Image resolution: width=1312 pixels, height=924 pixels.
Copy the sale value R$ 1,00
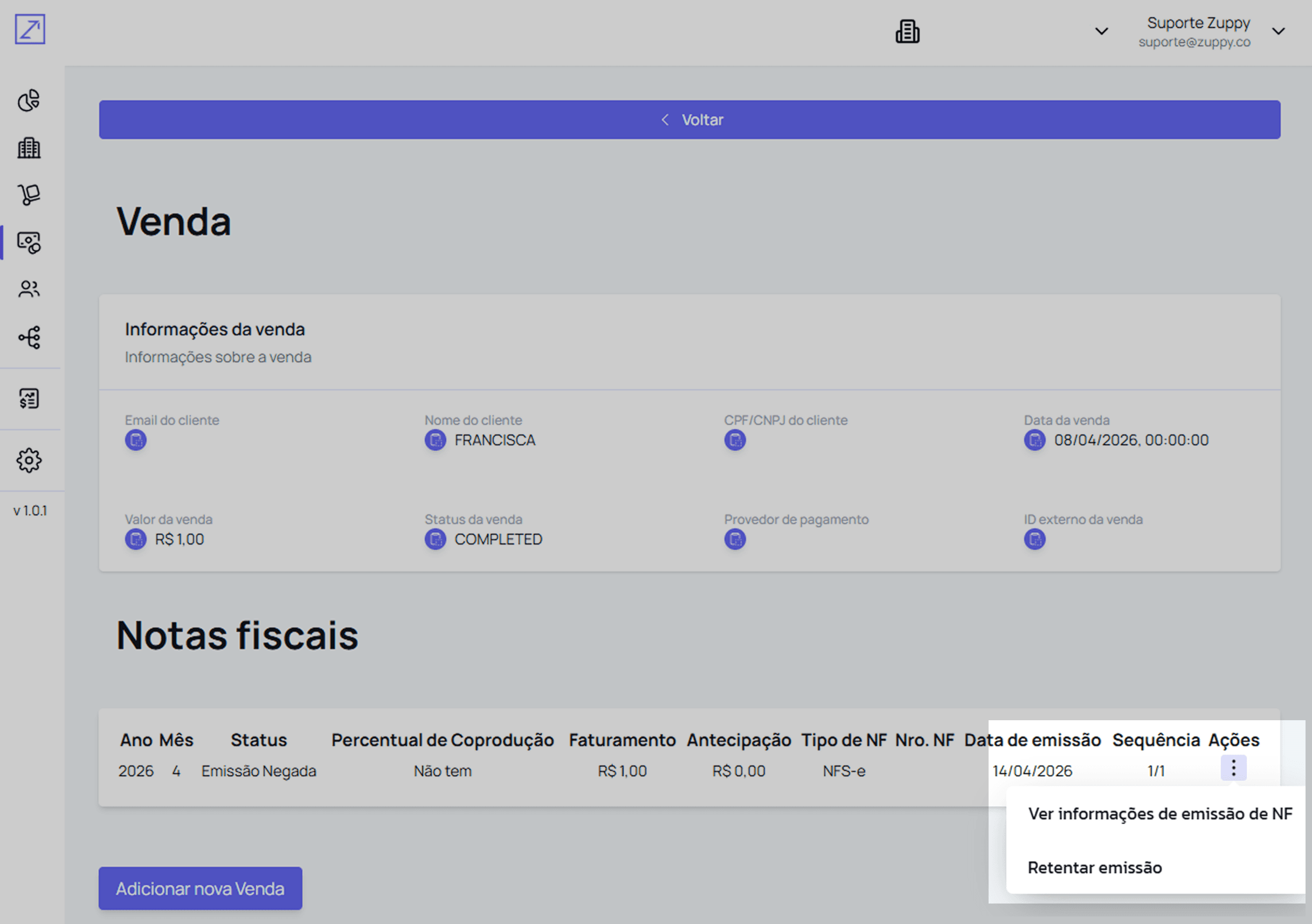[x=135, y=539]
